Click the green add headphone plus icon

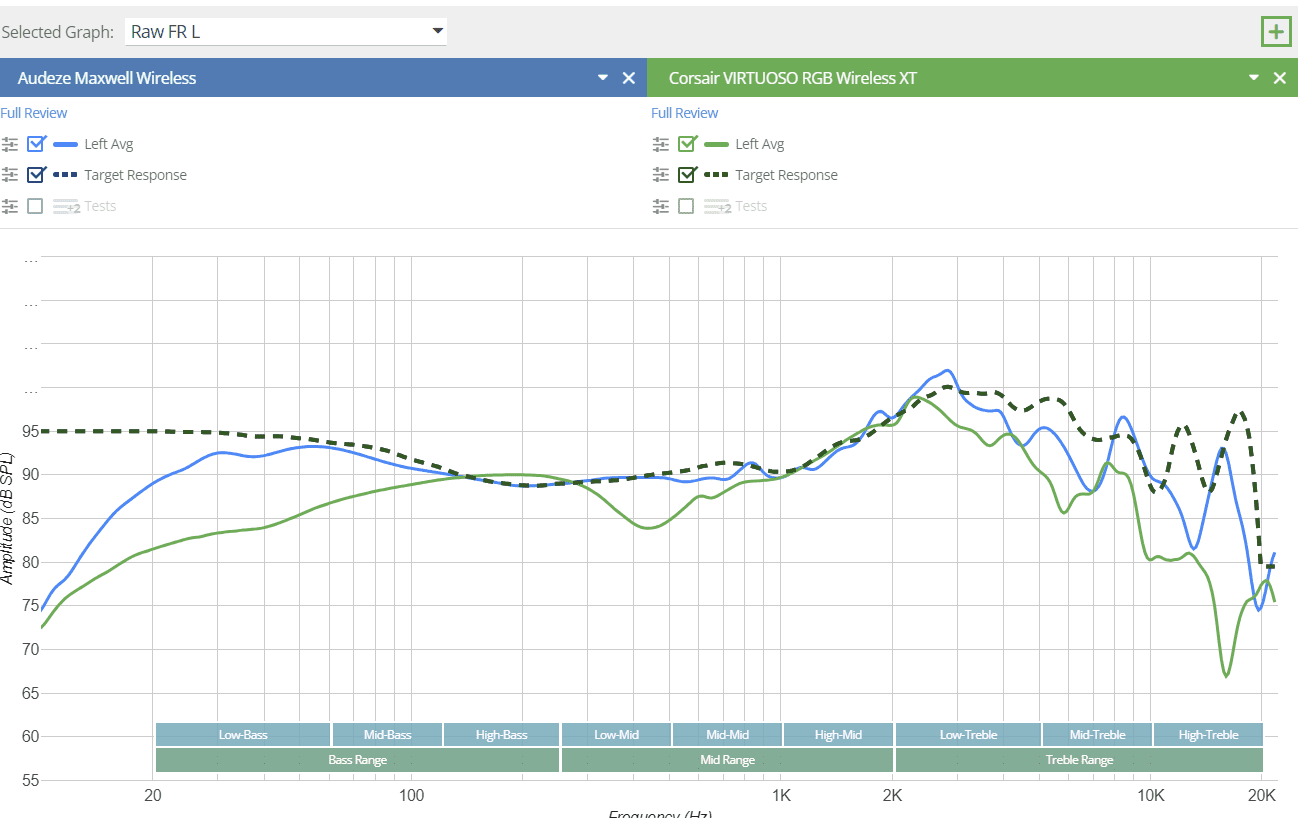click(1276, 32)
